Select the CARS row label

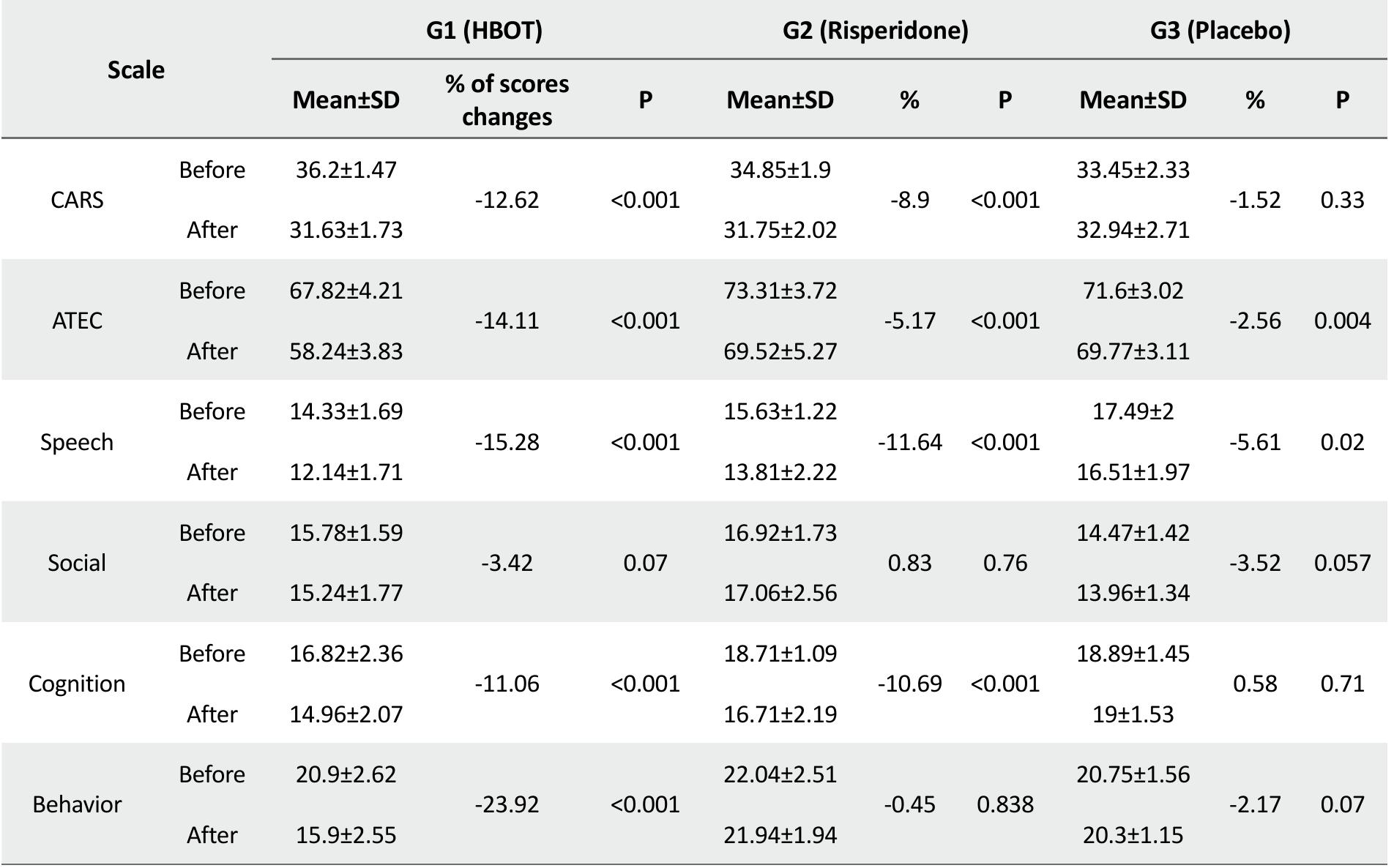[x=77, y=200]
